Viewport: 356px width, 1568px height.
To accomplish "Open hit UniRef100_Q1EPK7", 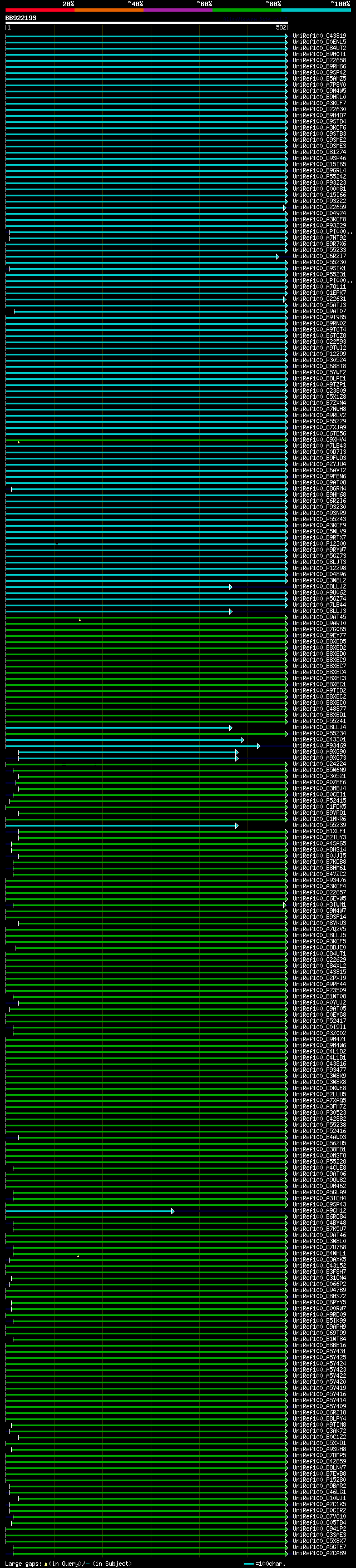I will coord(319,293).
